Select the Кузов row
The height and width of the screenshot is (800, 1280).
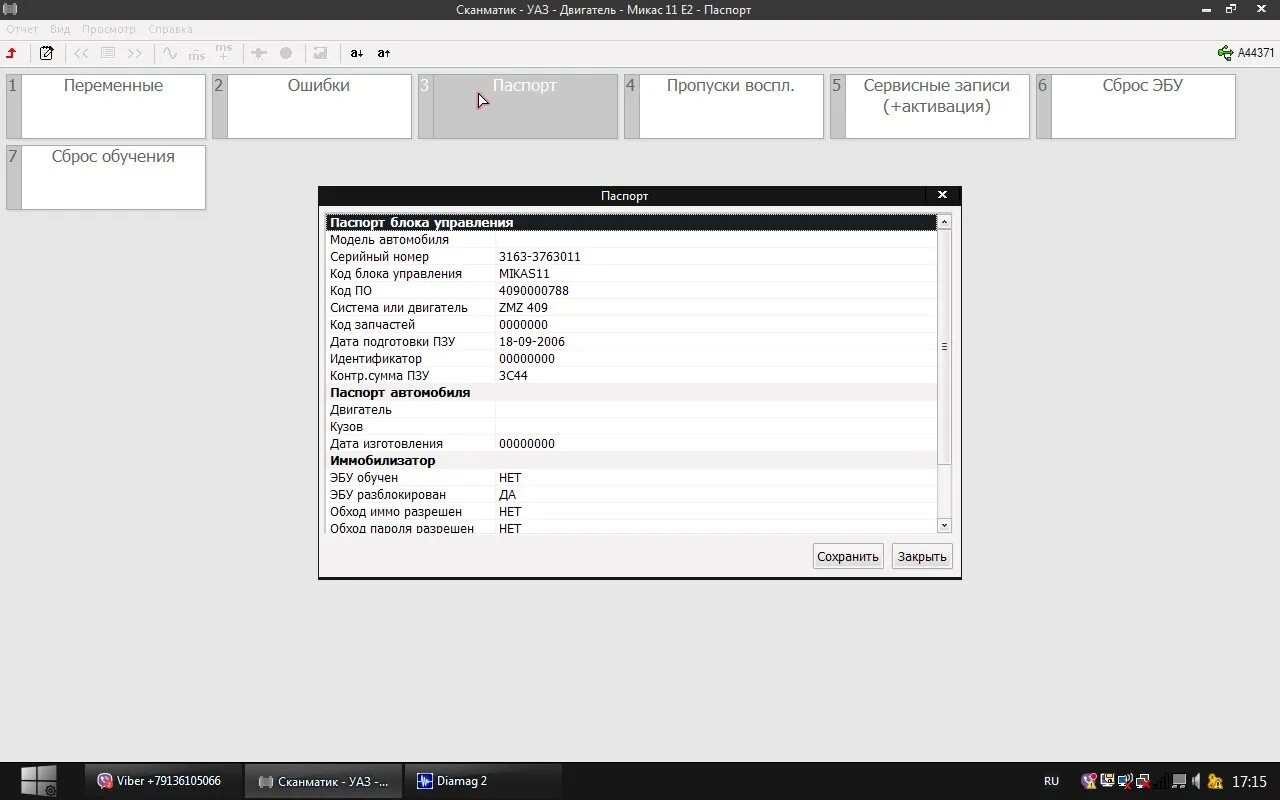pyautogui.click(x=632, y=427)
